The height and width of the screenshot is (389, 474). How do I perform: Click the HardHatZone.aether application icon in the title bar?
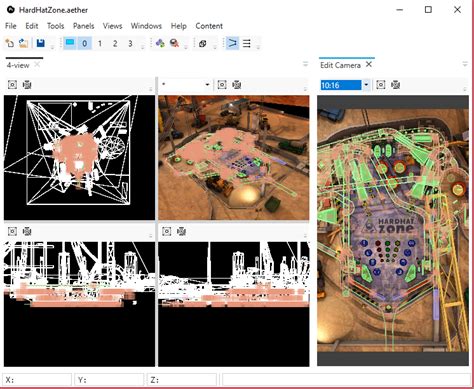(11, 10)
